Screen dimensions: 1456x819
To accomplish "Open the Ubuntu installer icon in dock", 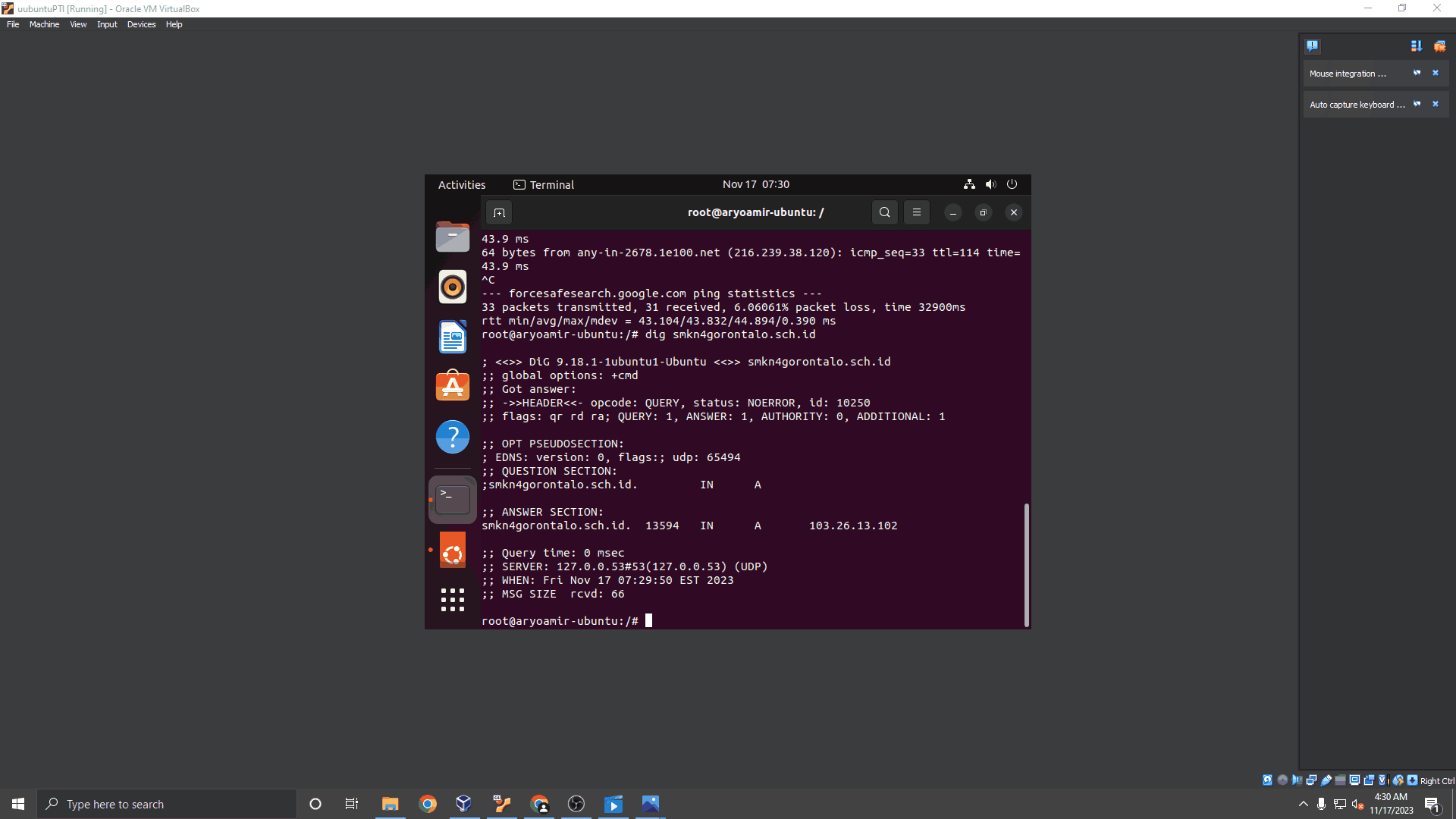I will click(453, 550).
